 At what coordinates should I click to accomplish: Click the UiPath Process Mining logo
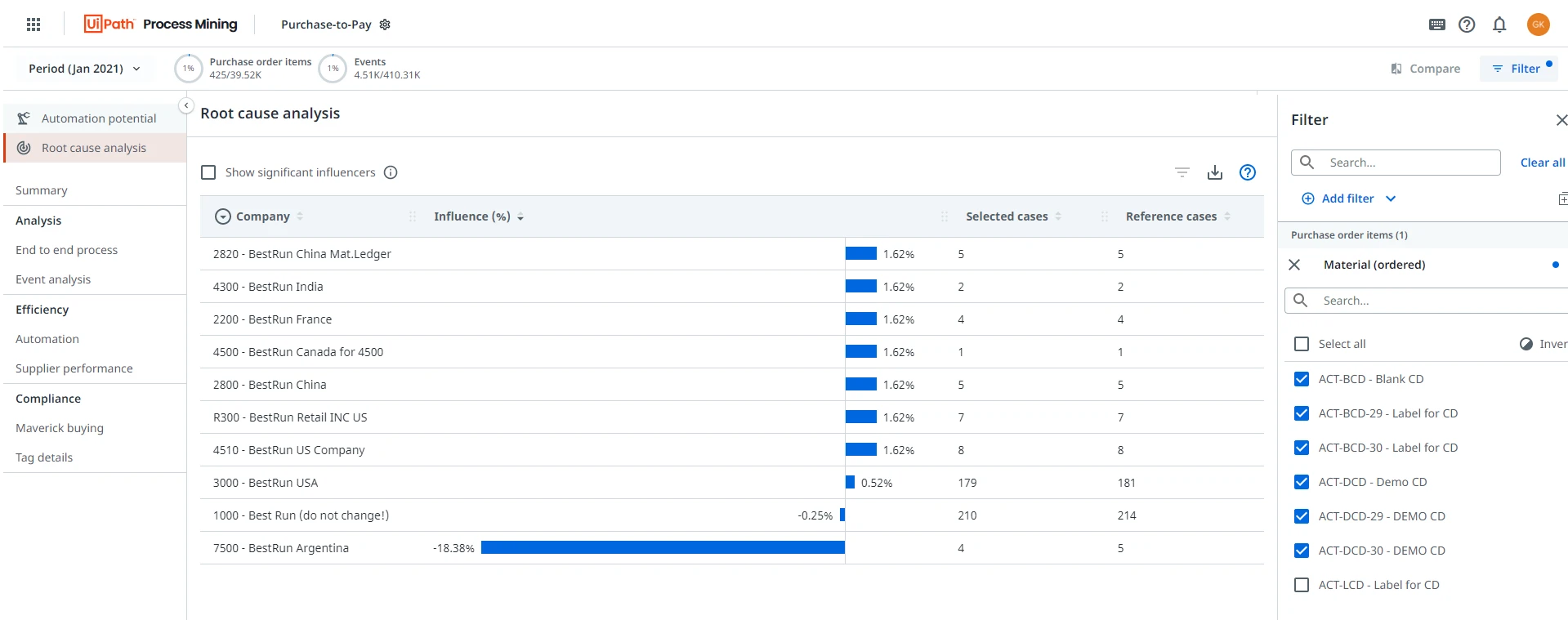160,25
